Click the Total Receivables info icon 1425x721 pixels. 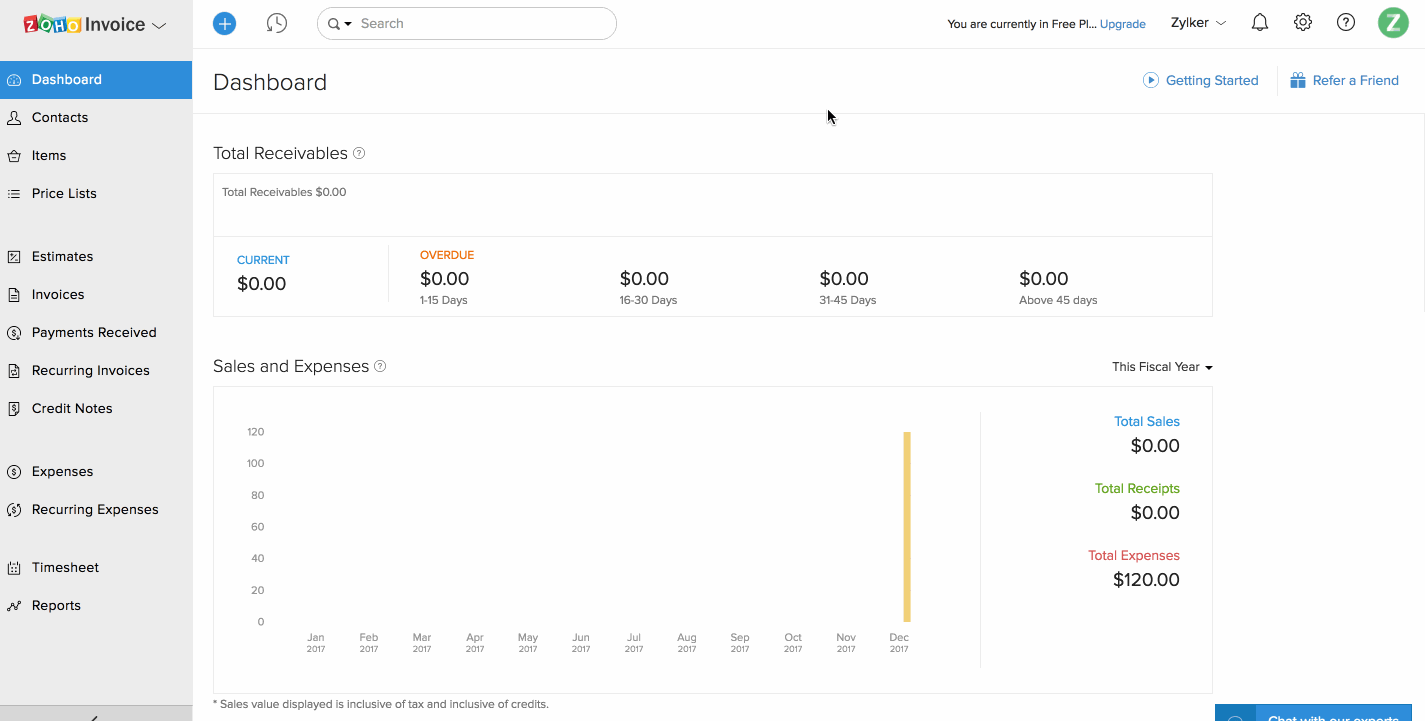(359, 154)
